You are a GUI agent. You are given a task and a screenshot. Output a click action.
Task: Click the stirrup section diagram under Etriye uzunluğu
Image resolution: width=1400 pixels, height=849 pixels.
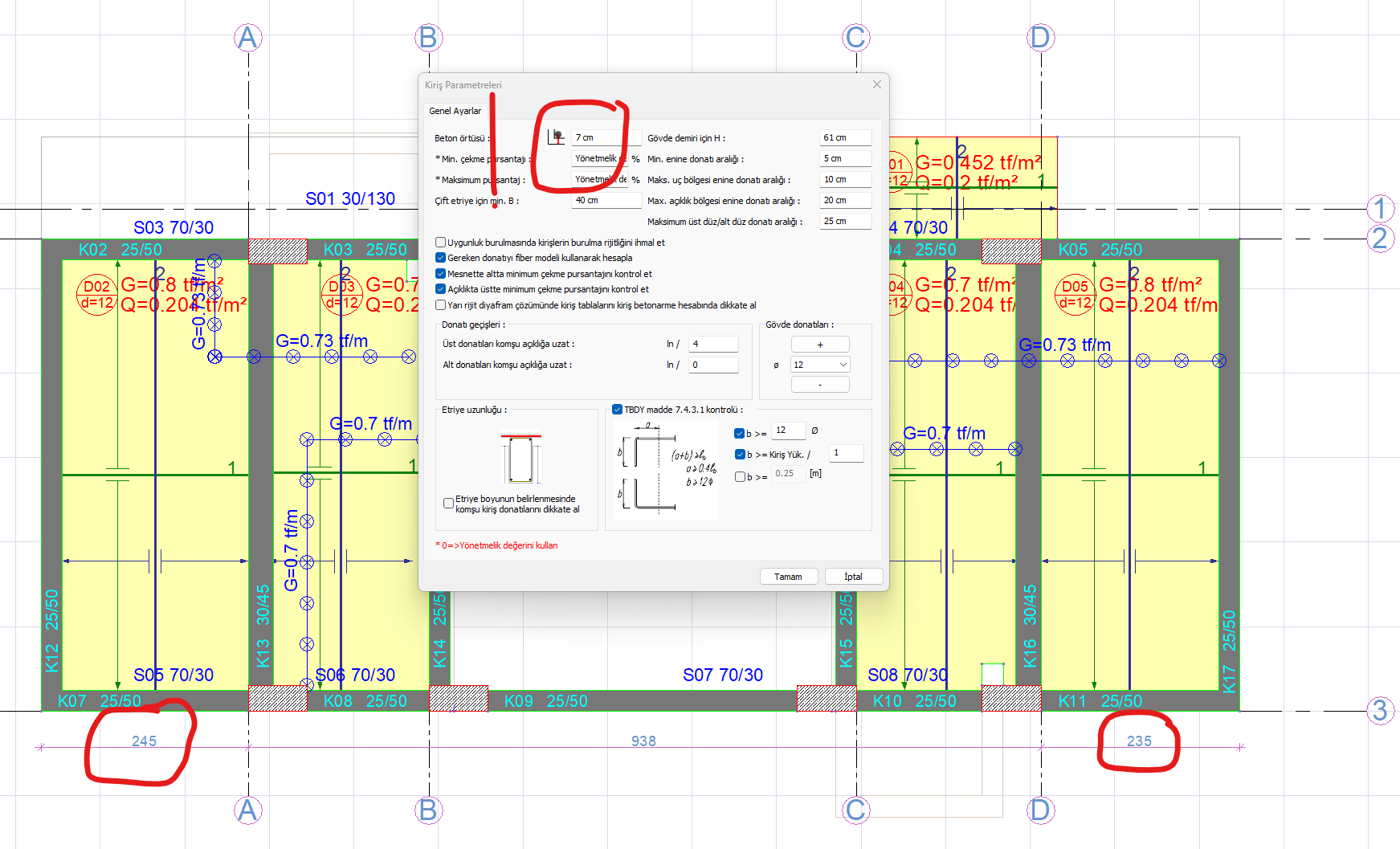[520, 459]
